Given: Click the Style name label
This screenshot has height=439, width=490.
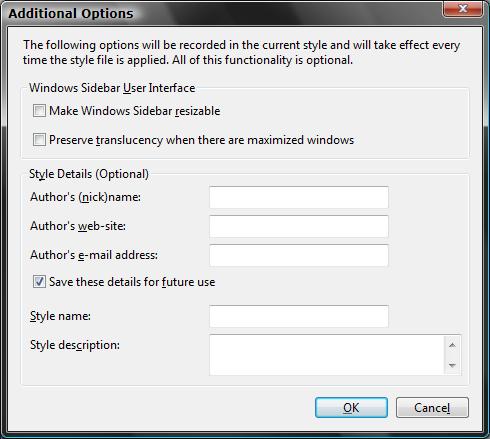Looking at the screenshot, I should tap(60, 316).
